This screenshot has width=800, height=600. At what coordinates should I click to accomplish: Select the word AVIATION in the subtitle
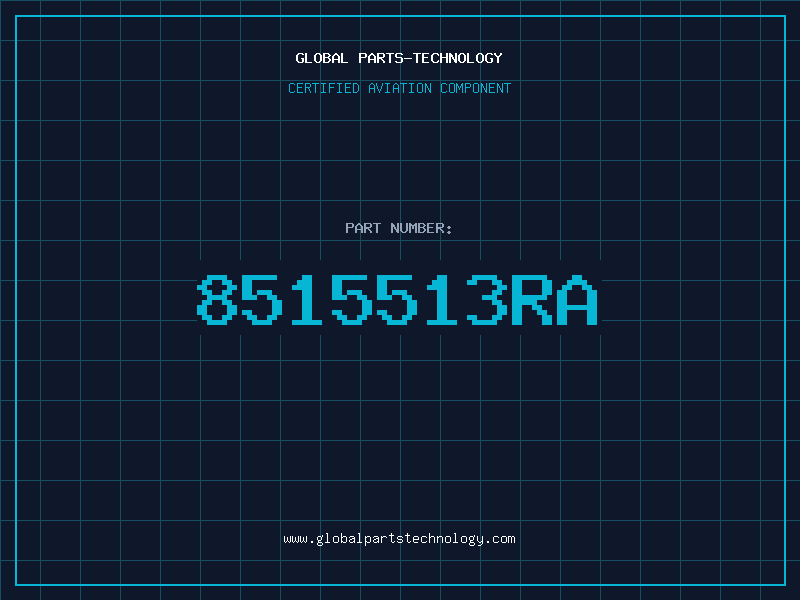pyautogui.click(x=400, y=88)
